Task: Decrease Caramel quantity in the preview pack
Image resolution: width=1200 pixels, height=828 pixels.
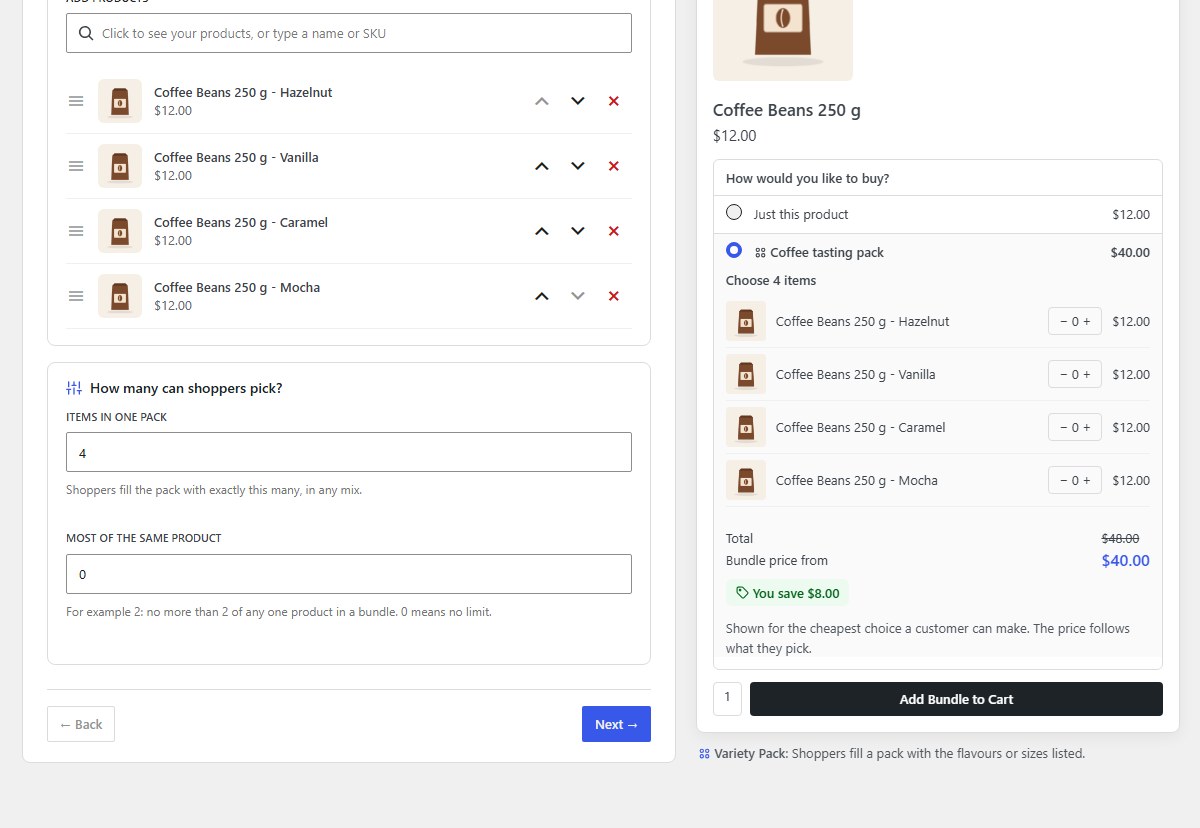Action: pos(1062,428)
